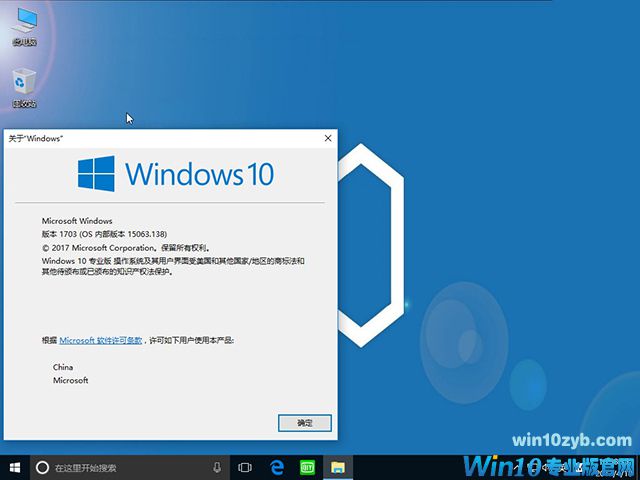Click the Windows 10 logo banner
Image resolution: width=640 pixels, height=480 pixels.
(x=175, y=174)
